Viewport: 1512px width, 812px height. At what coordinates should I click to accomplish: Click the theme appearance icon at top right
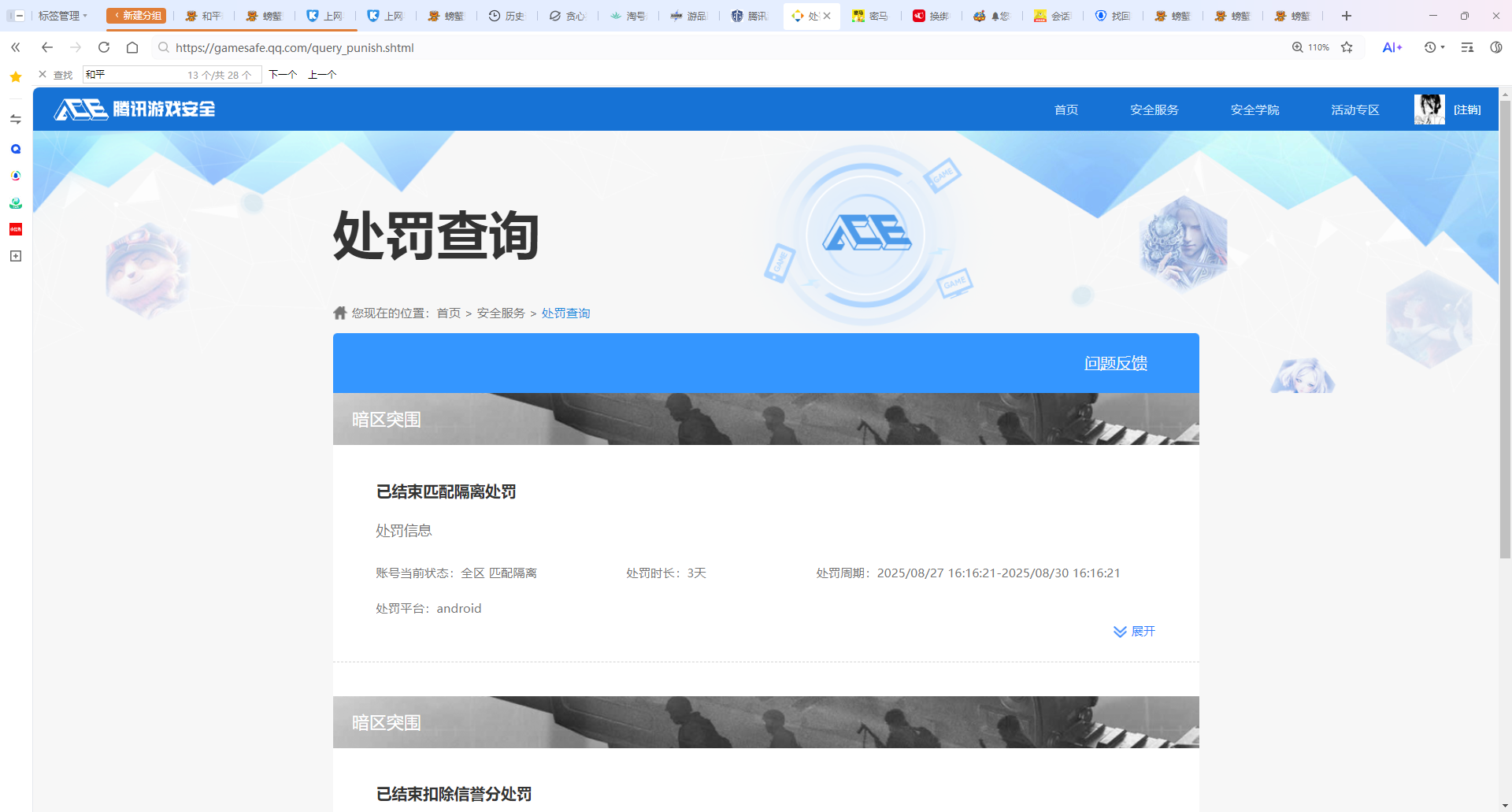pyautogui.click(x=1495, y=47)
